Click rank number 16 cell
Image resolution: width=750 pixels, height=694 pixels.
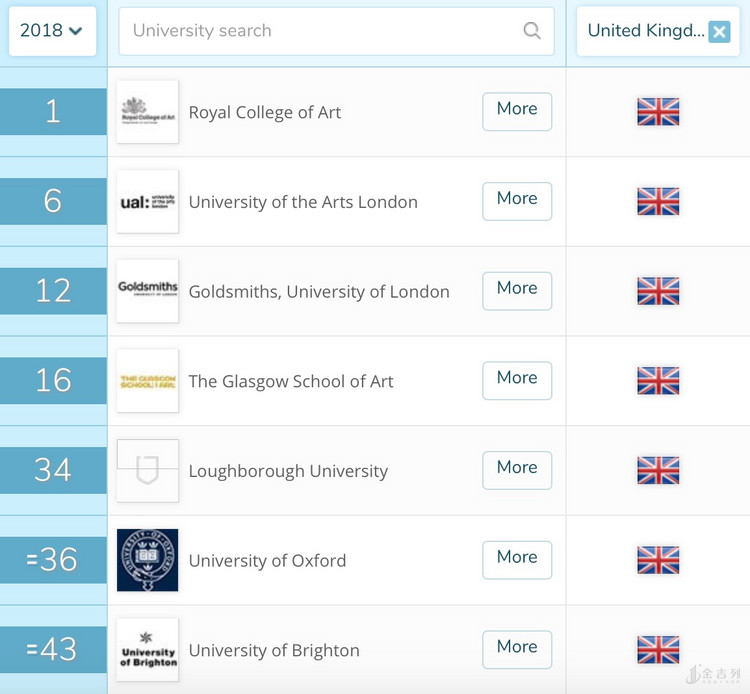pos(53,381)
